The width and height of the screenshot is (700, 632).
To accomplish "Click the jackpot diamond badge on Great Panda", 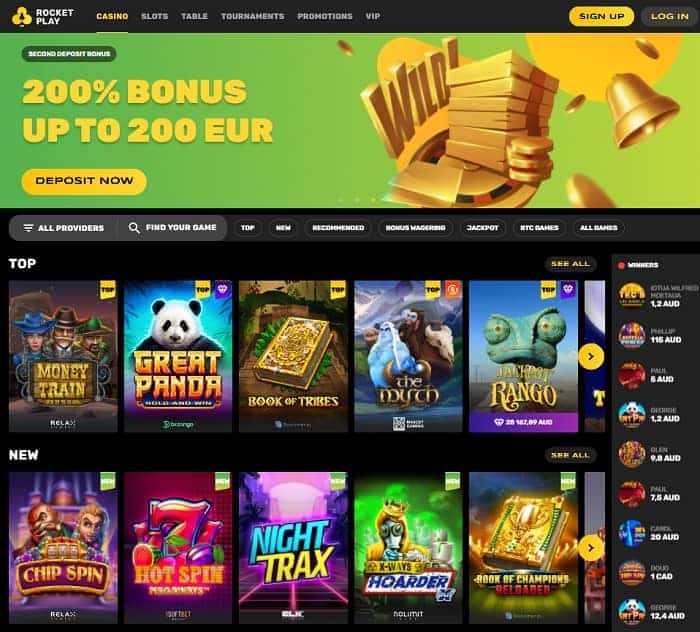I will [x=223, y=290].
